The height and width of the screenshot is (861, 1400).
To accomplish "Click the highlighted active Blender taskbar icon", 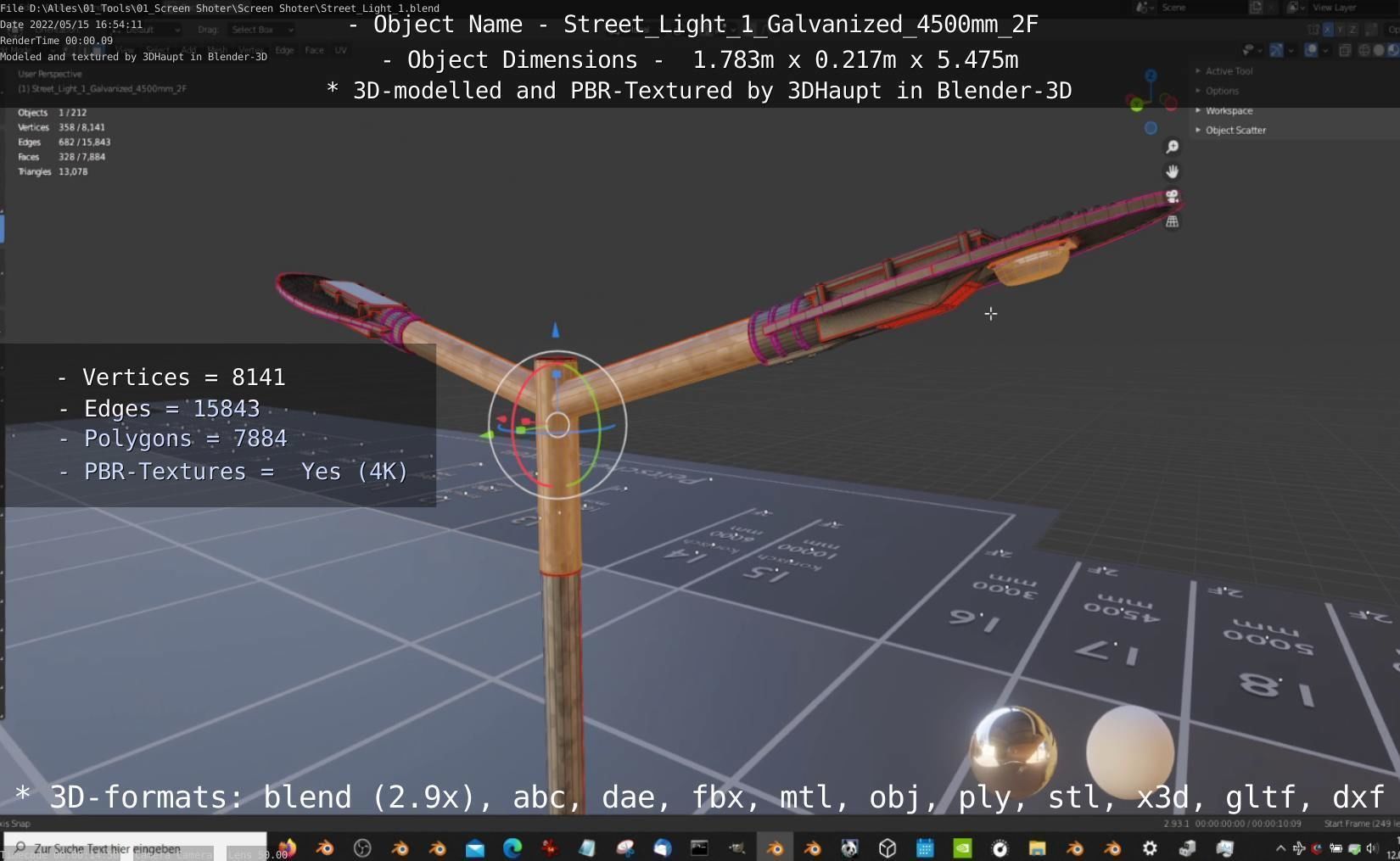I will (775, 847).
